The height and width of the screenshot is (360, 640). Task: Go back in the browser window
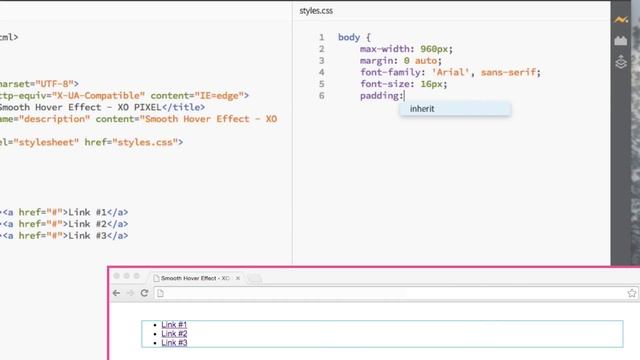pyautogui.click(x=116, y=293)
